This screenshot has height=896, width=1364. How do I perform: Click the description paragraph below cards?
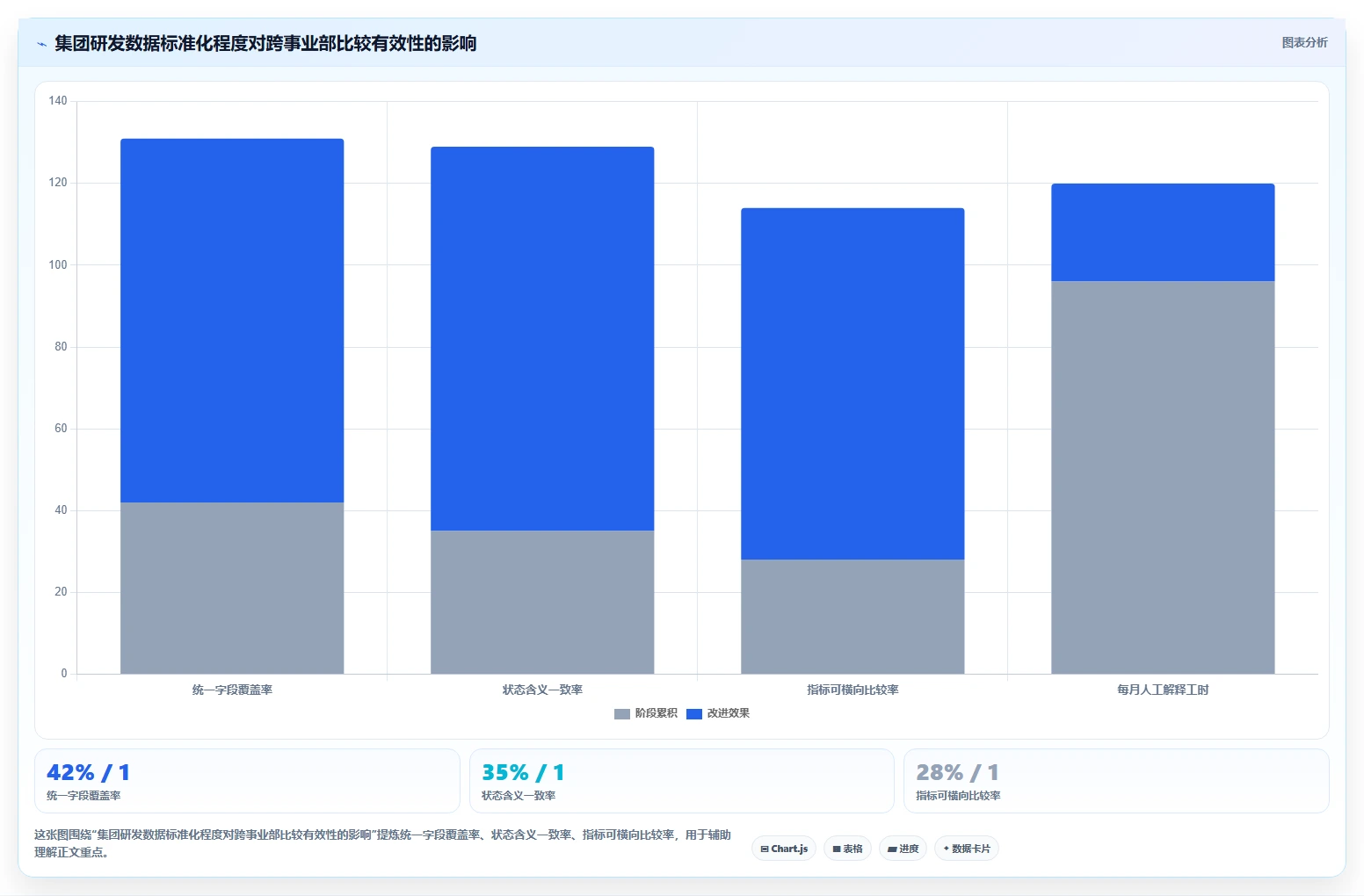pos(382,843)
